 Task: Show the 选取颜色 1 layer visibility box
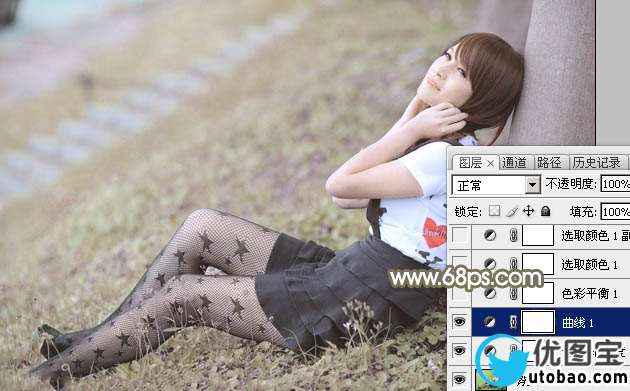pos(460,264)
